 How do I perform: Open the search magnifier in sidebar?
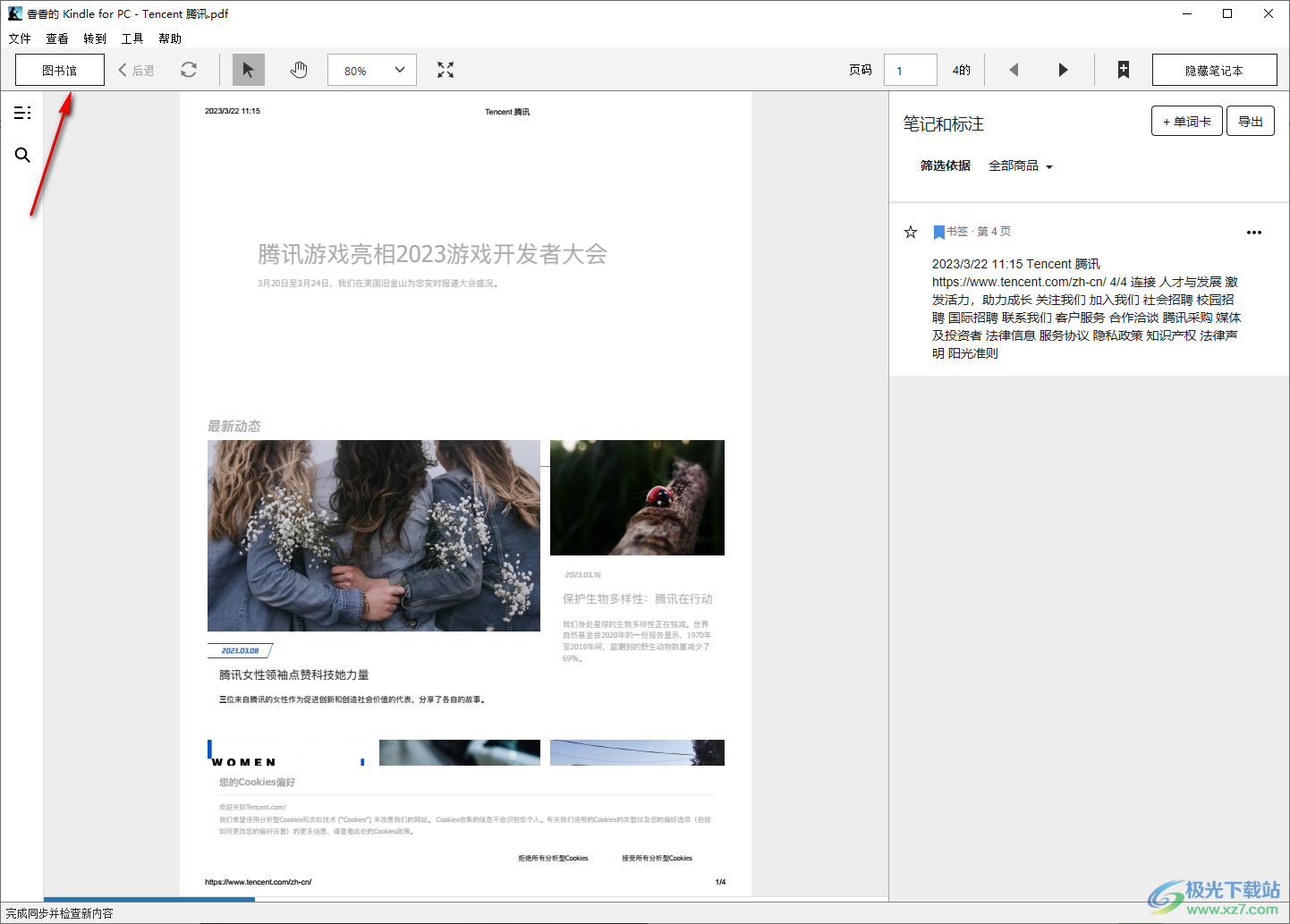(x=22, y=155)
